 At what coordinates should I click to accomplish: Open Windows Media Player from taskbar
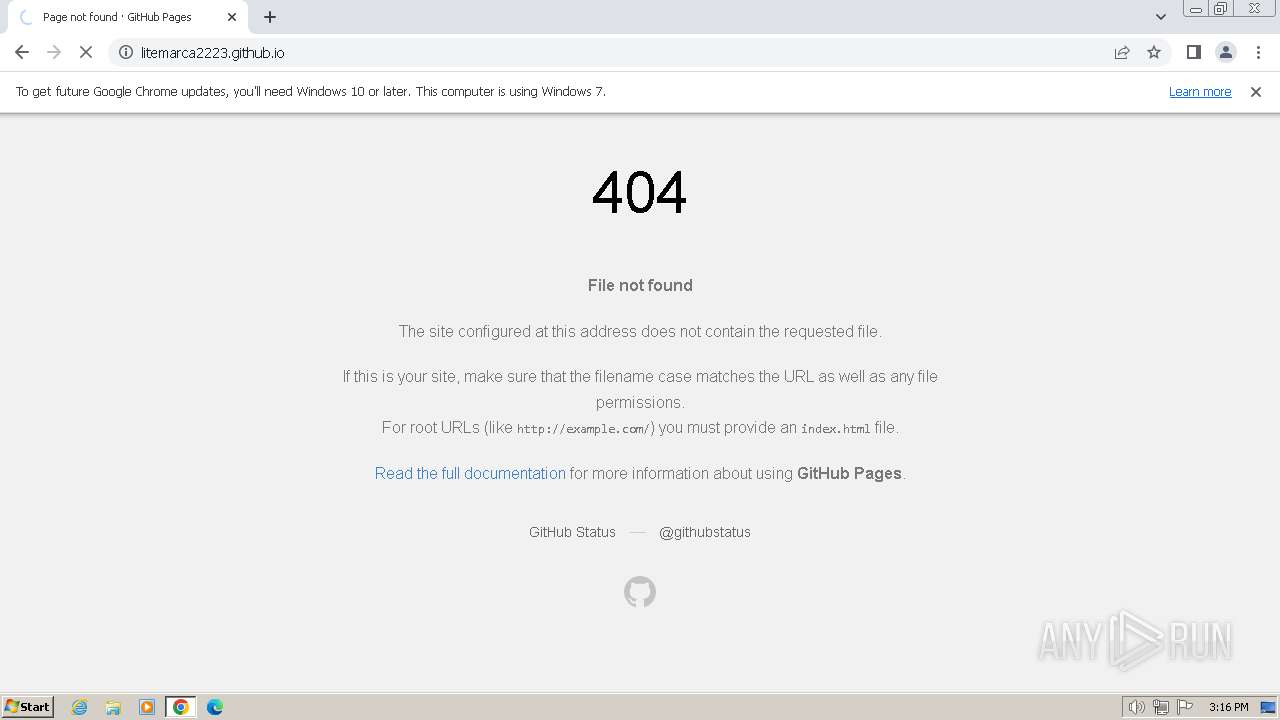(x=147, y=707)
